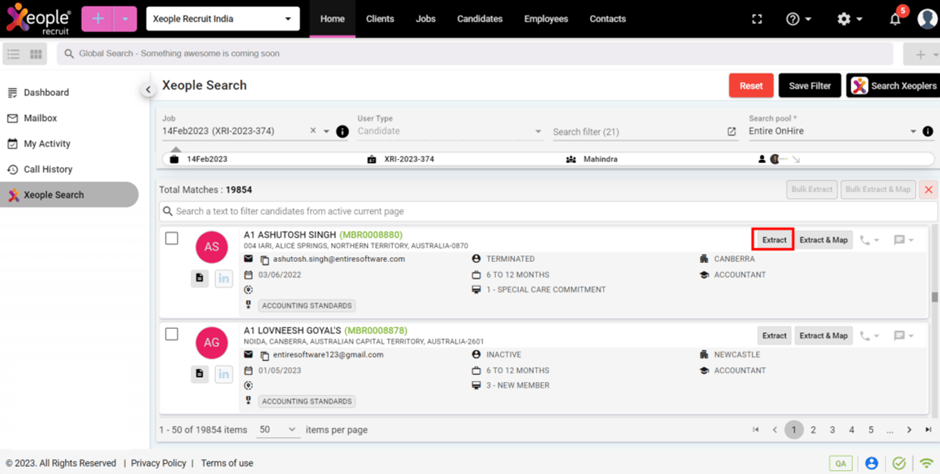Open the items per page dropdown

[278, 430]
